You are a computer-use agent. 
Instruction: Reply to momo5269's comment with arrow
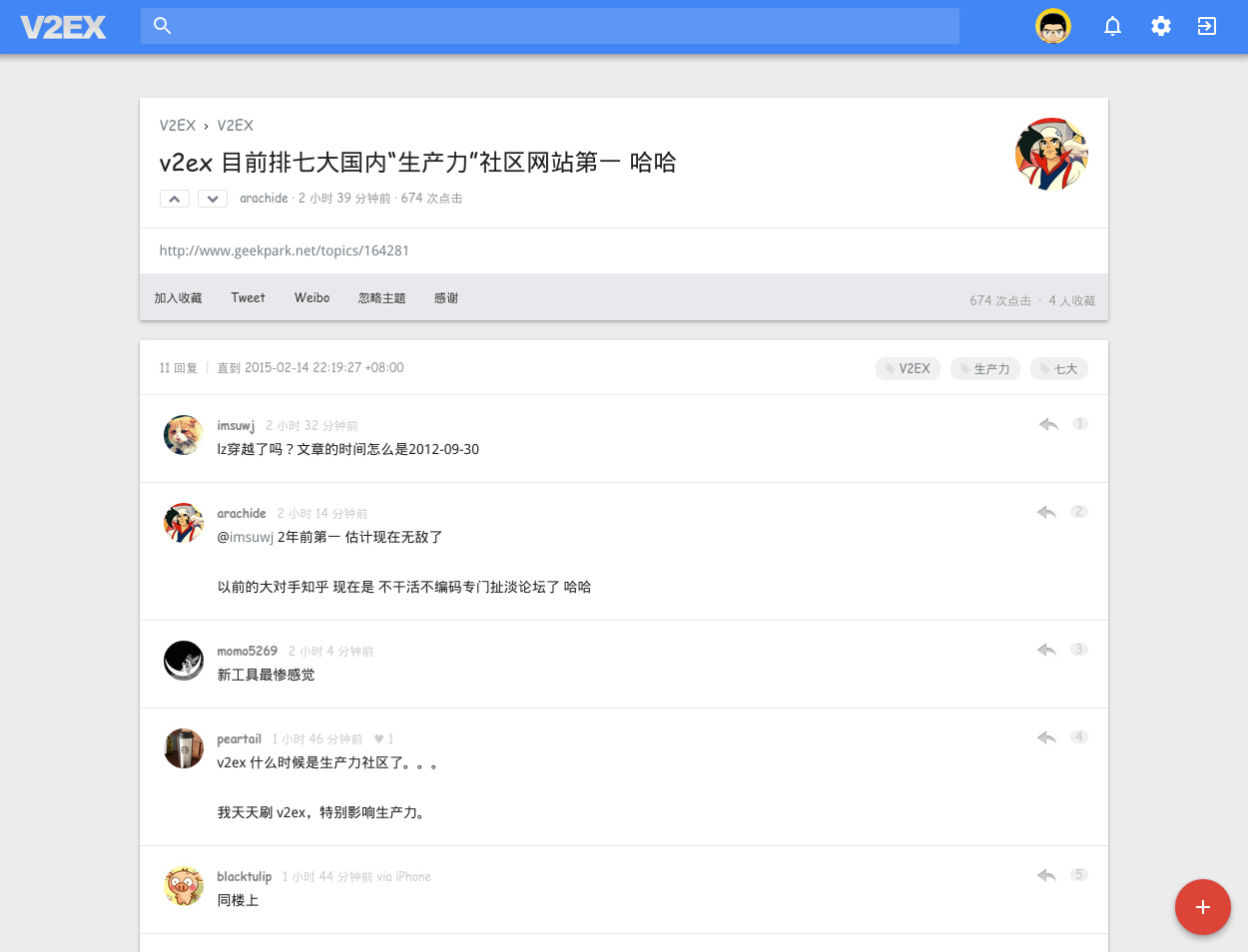pyautogui.click(x=1046, y=651)
